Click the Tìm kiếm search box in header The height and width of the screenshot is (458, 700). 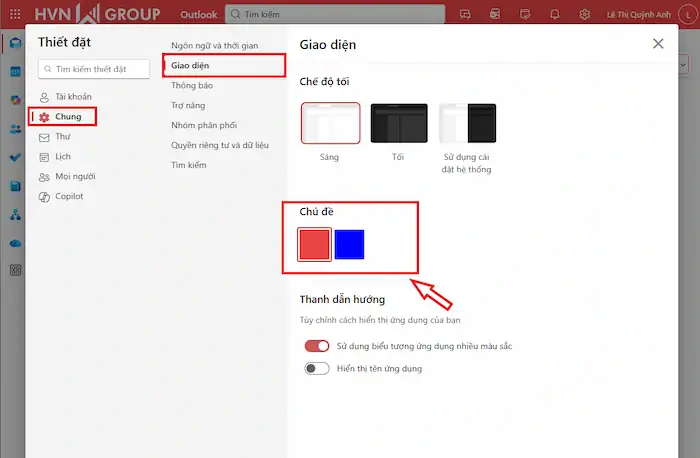click(335, 14)
